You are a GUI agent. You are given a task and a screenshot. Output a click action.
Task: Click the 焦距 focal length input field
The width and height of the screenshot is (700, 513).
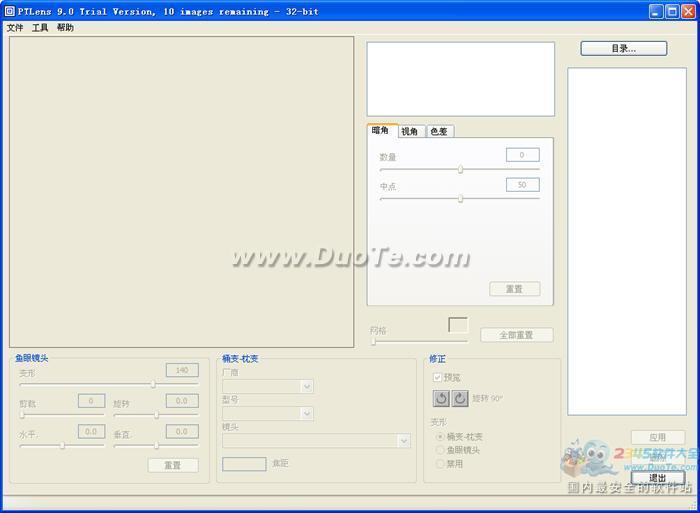tap(244, 464)
